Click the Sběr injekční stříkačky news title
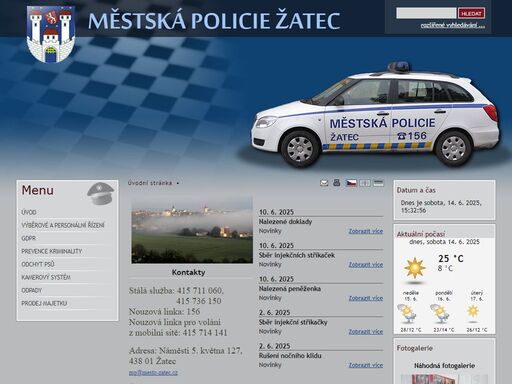This screenshot has width=512, height=384. coord(293,322)
